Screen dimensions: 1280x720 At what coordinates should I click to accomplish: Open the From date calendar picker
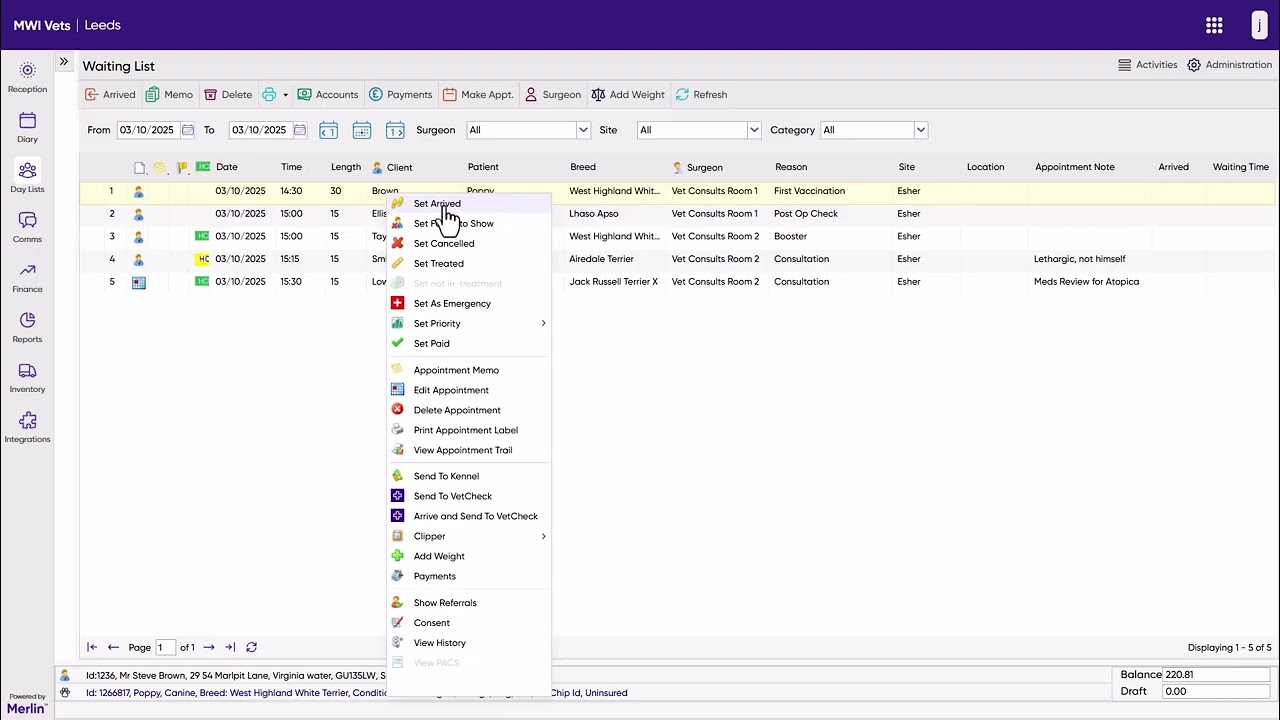coord(187,130)
